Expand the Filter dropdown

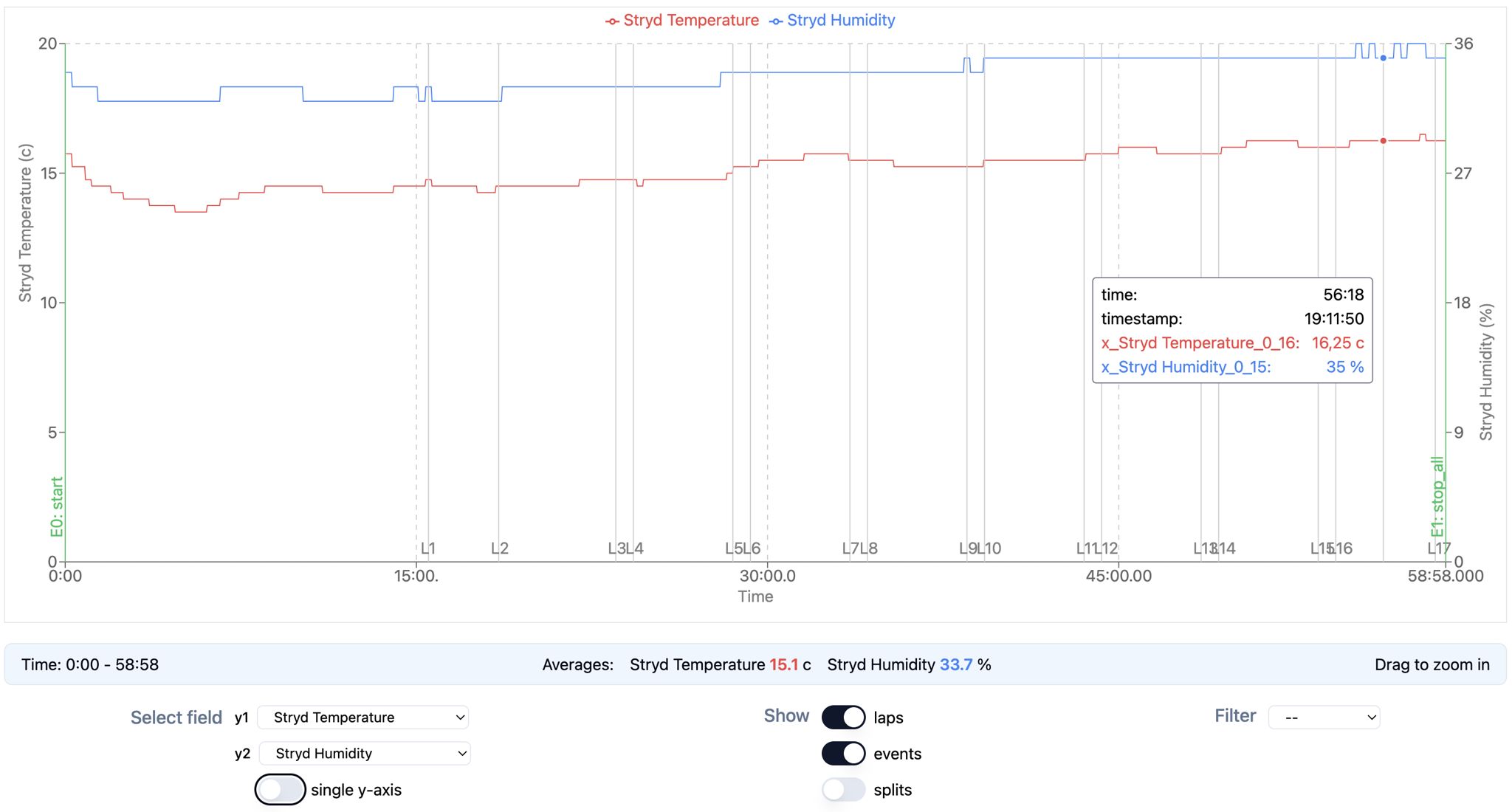[1324, 717]
